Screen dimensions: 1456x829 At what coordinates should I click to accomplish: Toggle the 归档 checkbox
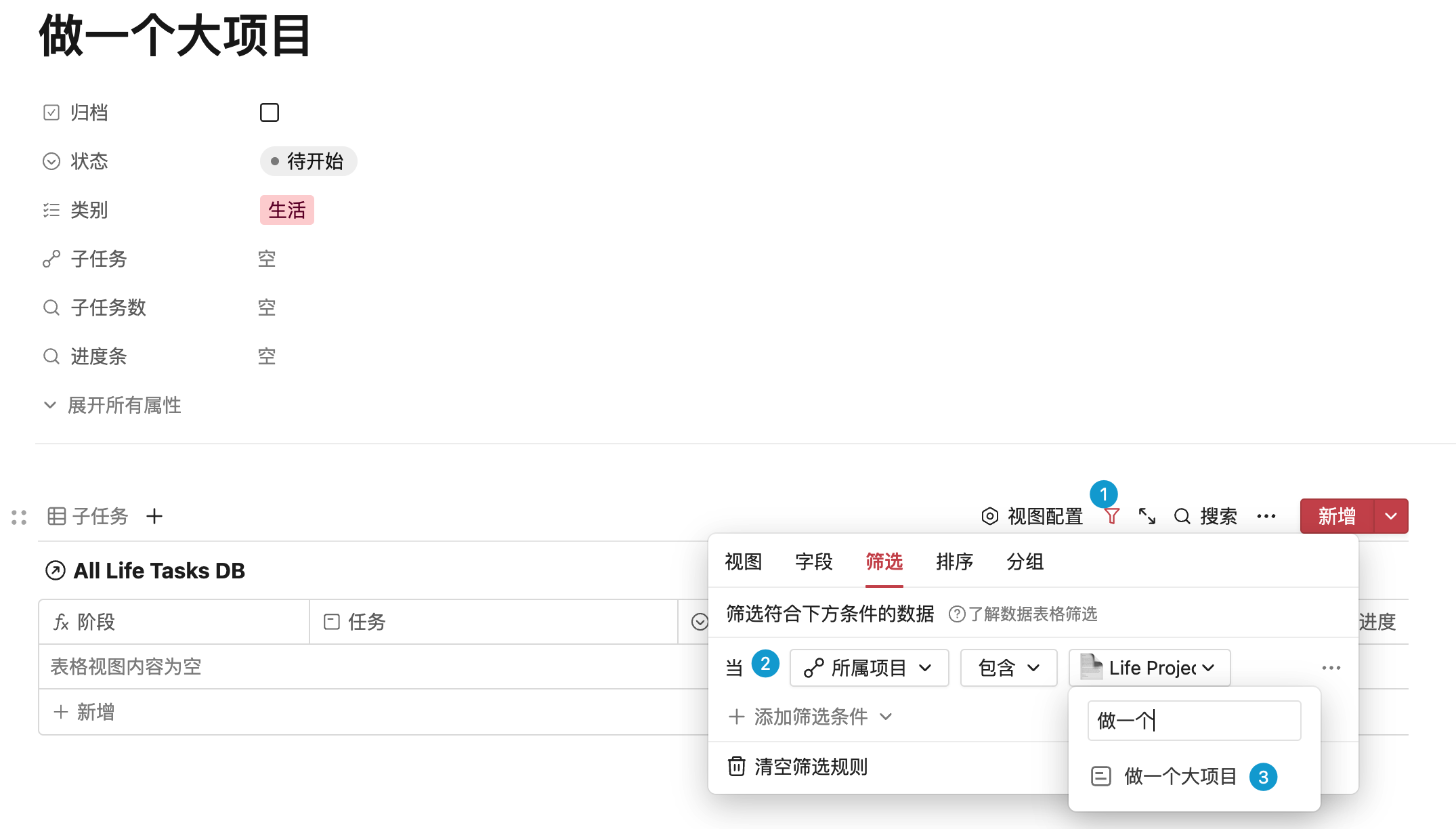click(270, 112)
